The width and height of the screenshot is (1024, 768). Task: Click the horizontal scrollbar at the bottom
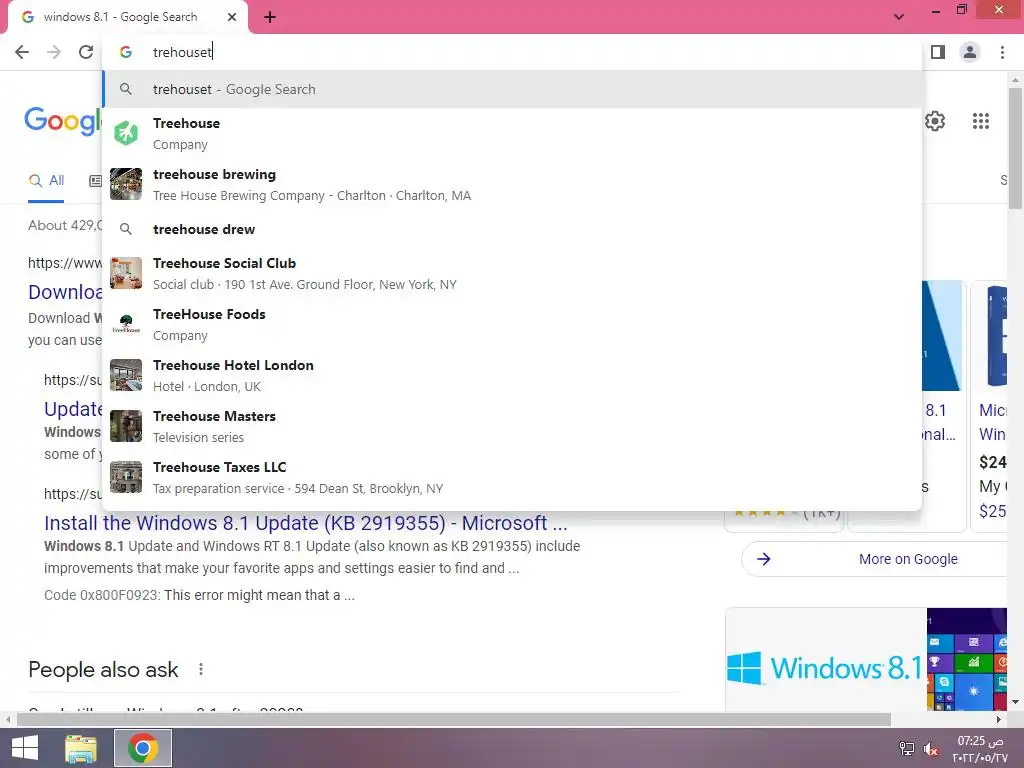pos(453,720)
